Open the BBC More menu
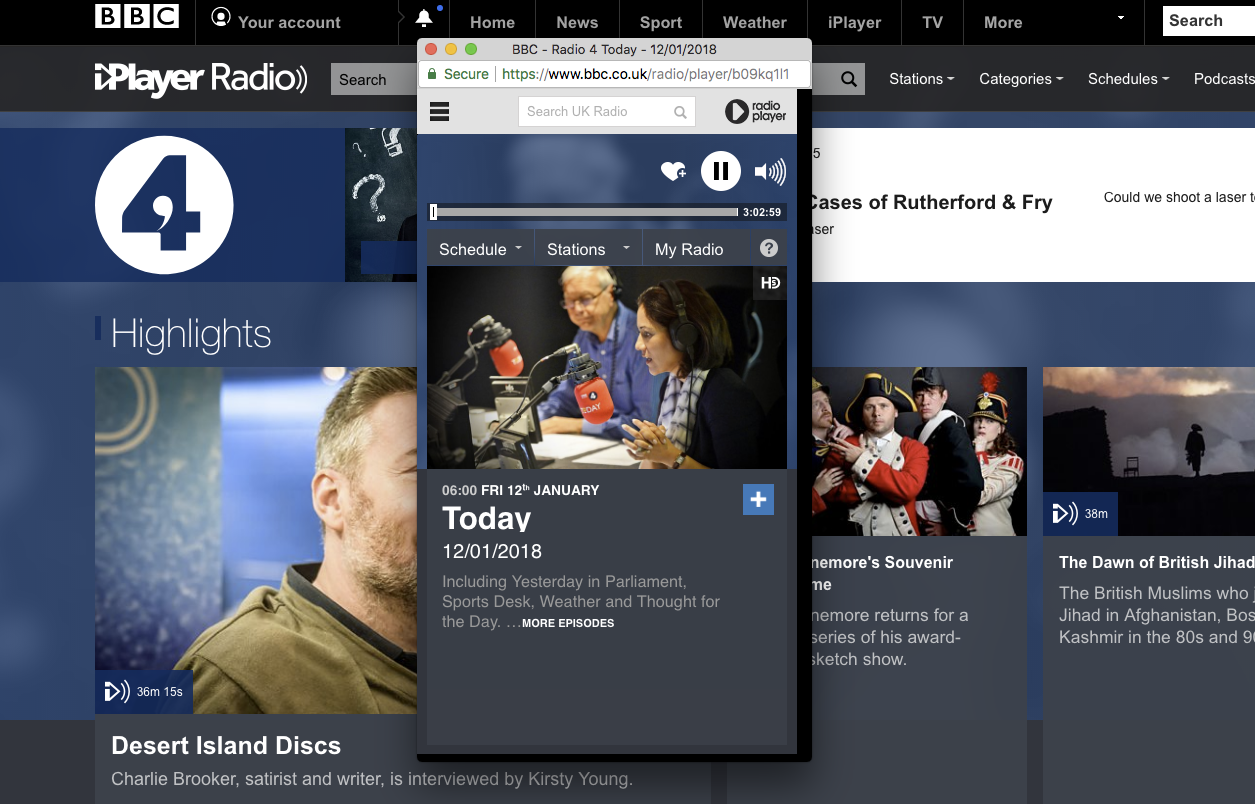Viewport: 1255px width, 804px height. point(1003,22)
